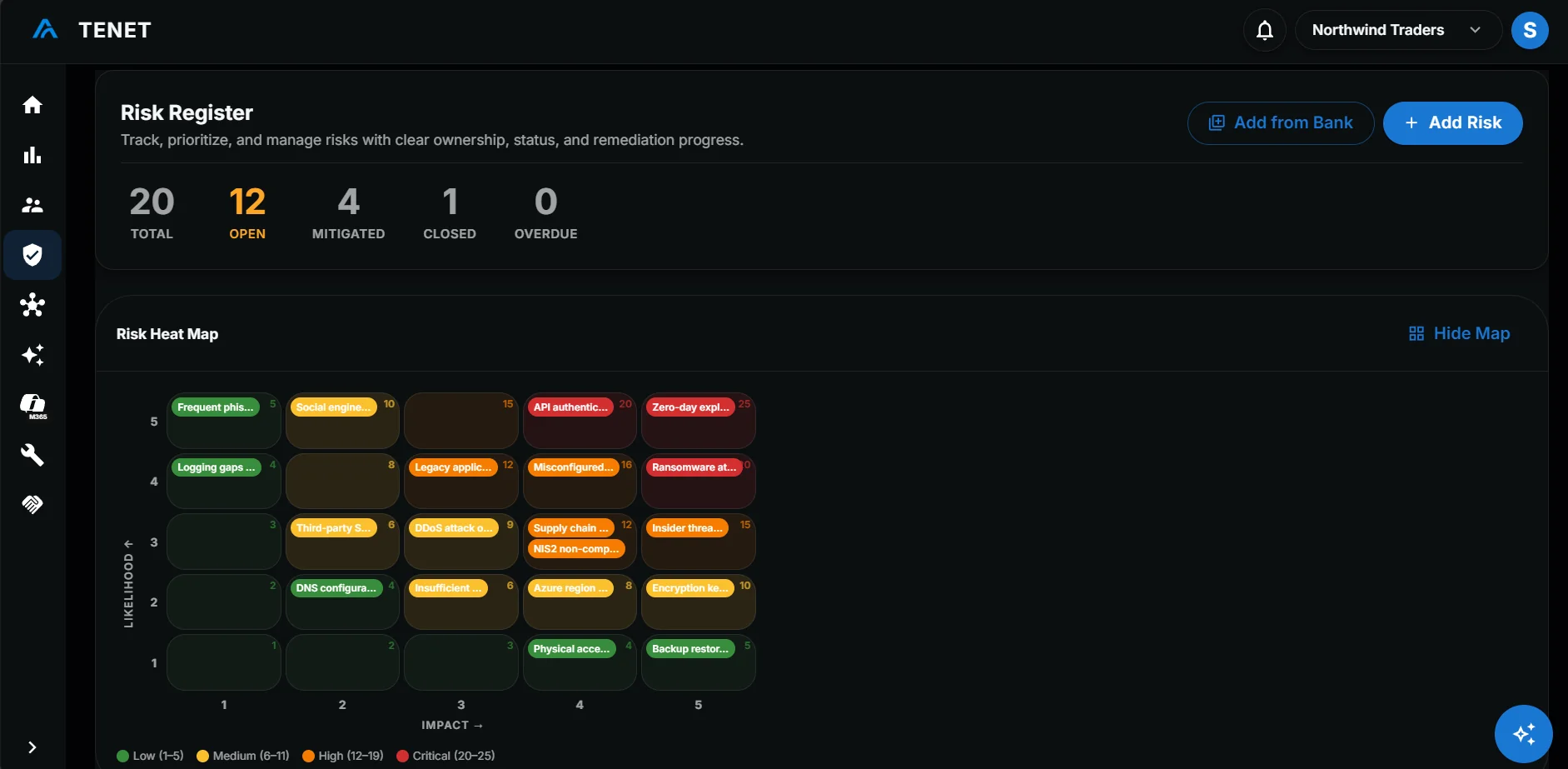
Task: Select the empty heat map cell scored 15 in the likelihood 5 row
Action: point(461,421)
